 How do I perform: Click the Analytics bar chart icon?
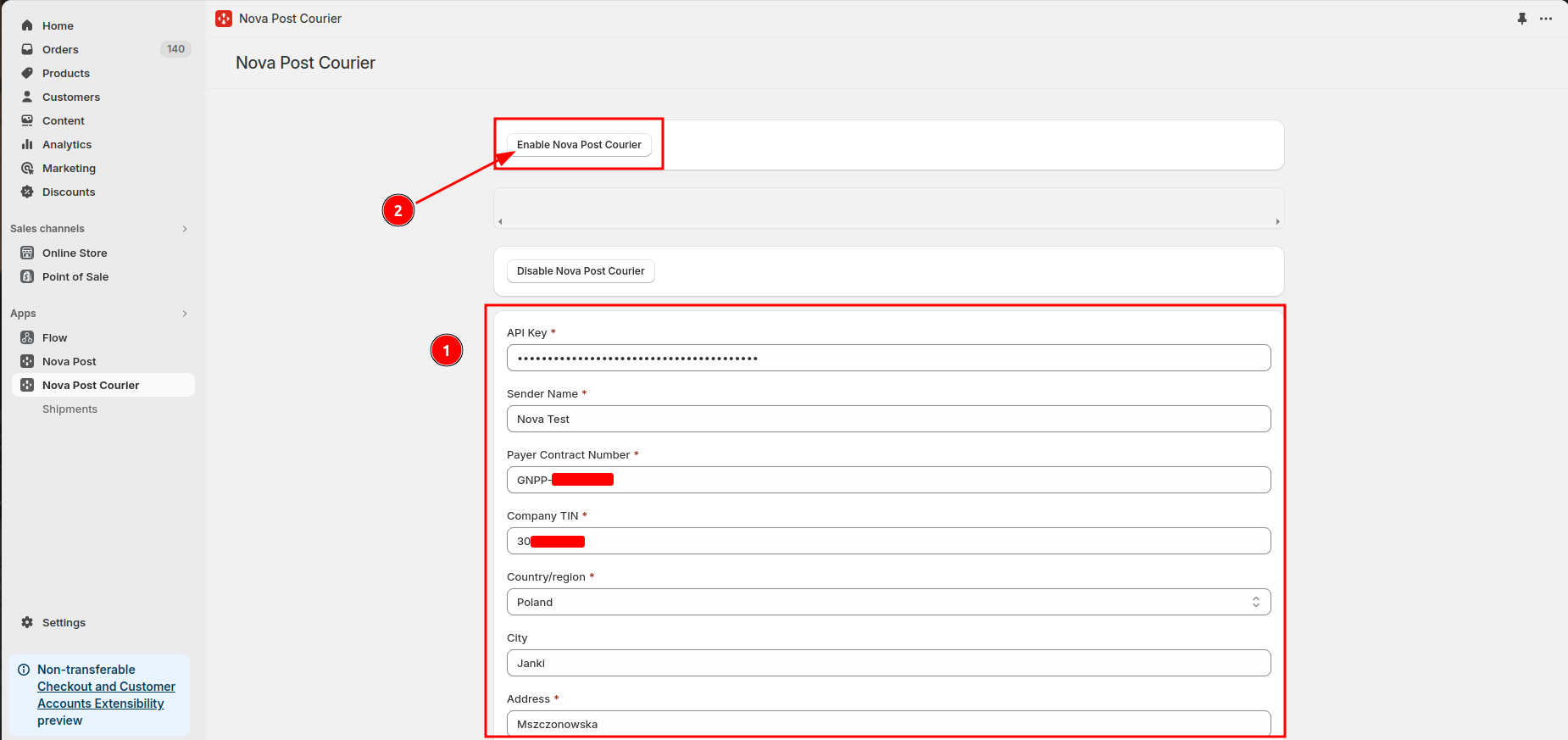(27, 144)
